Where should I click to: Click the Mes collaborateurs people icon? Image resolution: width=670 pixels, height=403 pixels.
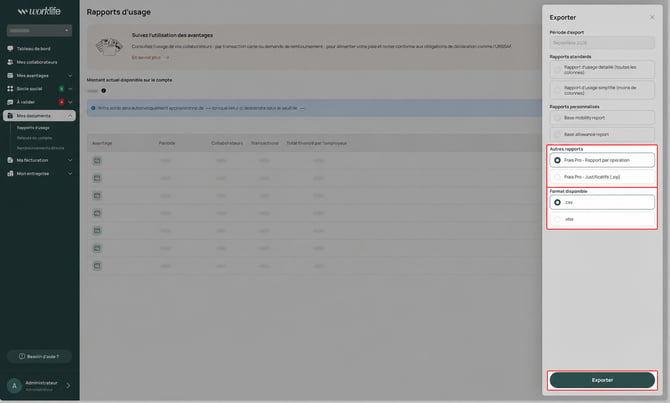pyautogui.click(x=10, y=62)
